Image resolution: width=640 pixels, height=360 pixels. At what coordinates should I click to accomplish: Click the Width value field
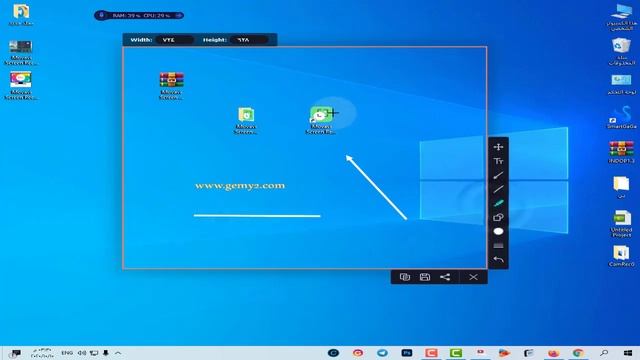(175, 40)
